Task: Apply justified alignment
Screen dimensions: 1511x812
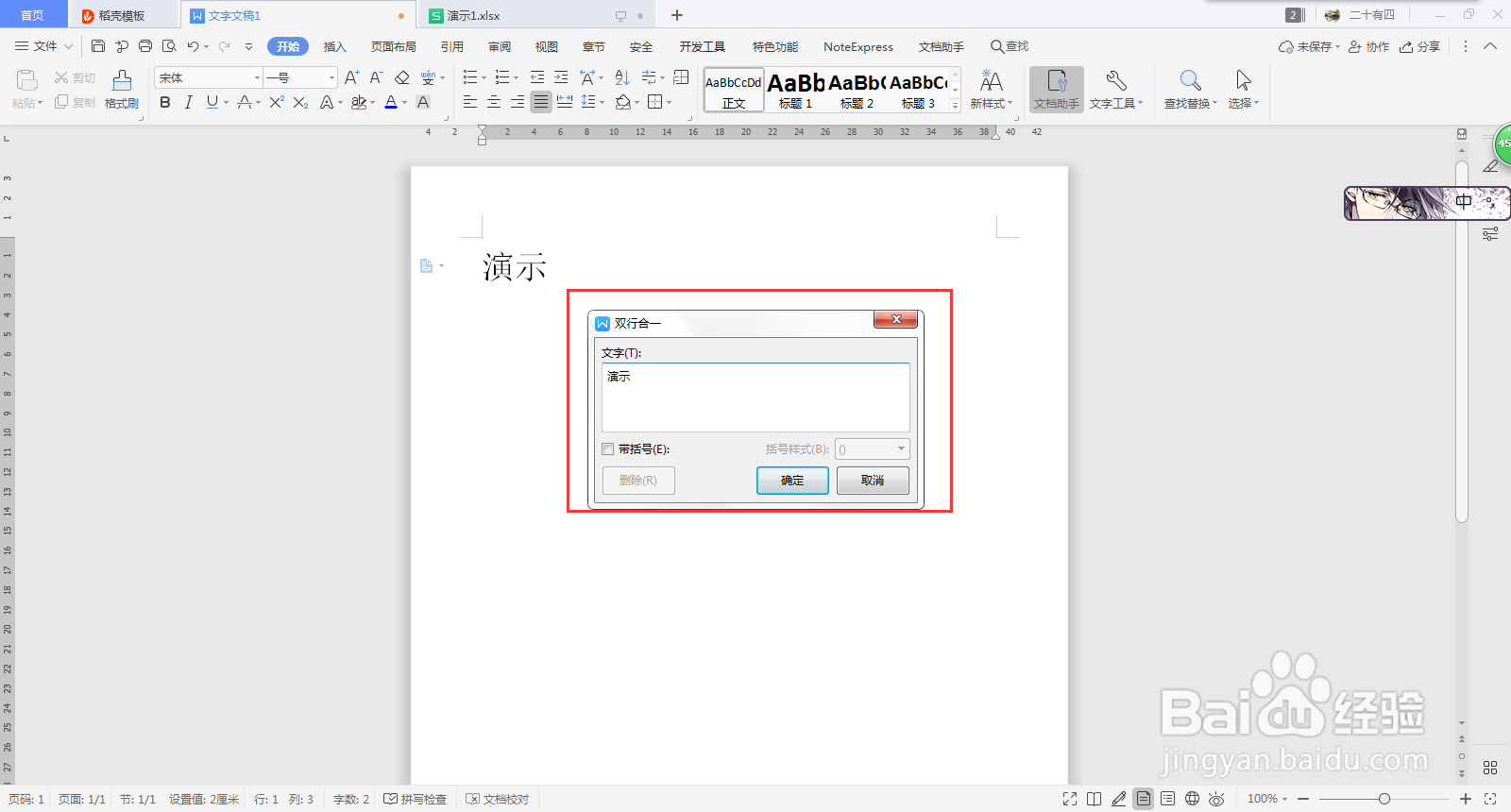Action: coord(540,102)
